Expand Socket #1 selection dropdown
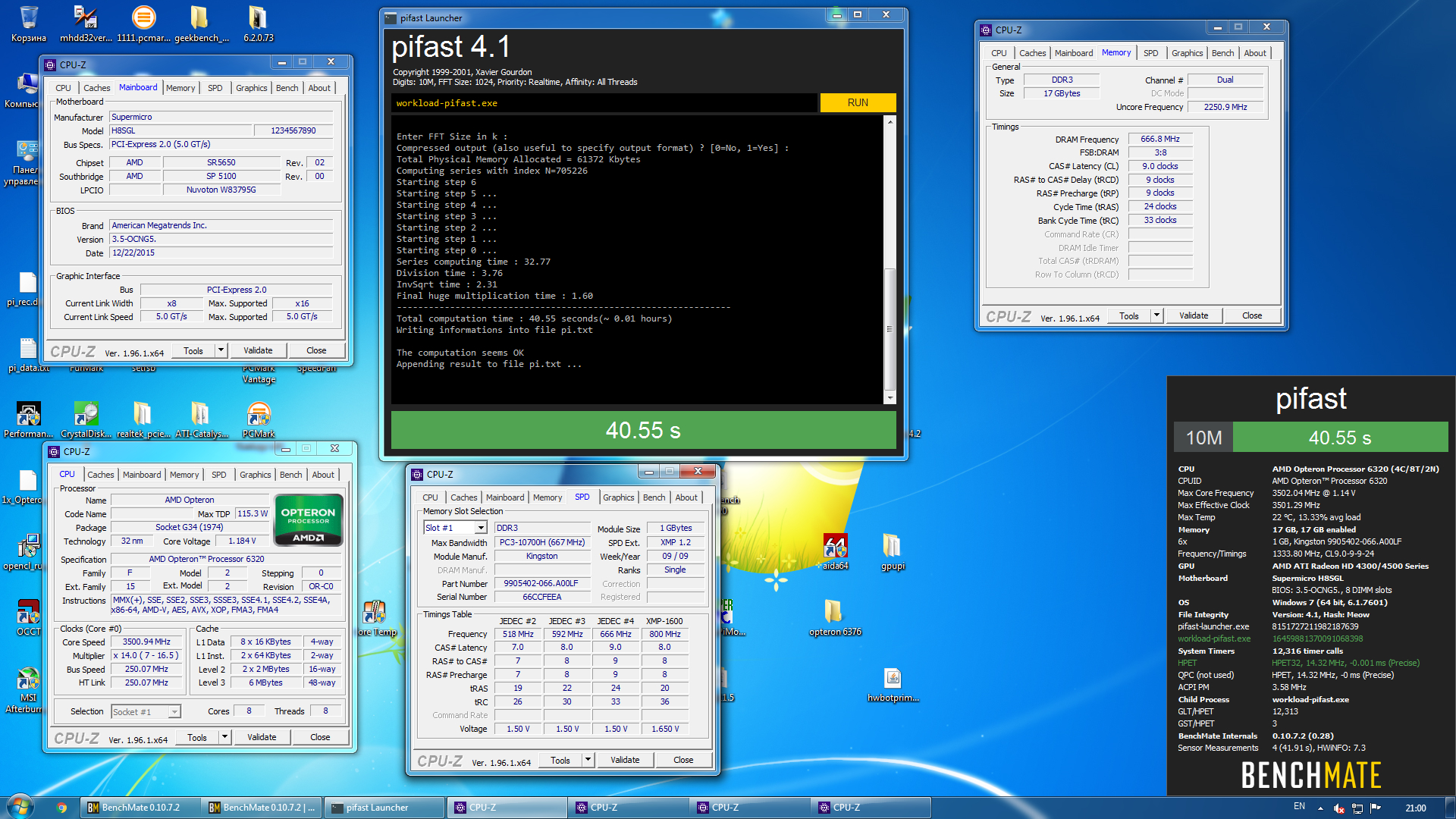The image size is (1456, 819). tap(174, 711)
